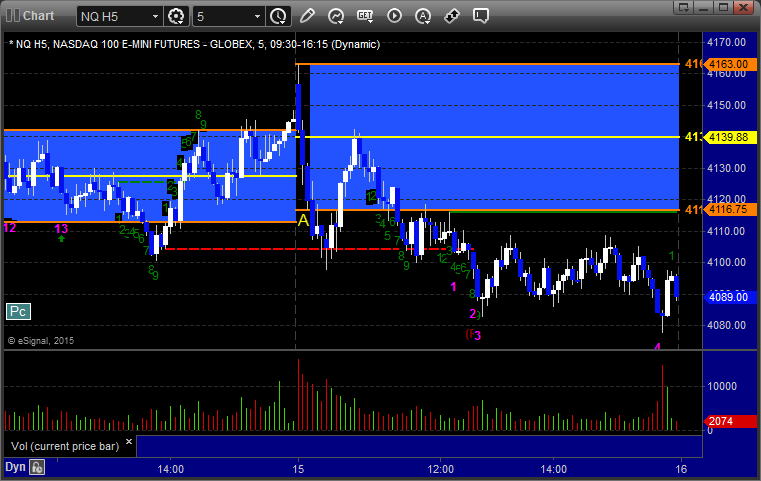Screen dimensions: 761x481
Task: Click the 15 date label on time axis
Action: (298, 469)
